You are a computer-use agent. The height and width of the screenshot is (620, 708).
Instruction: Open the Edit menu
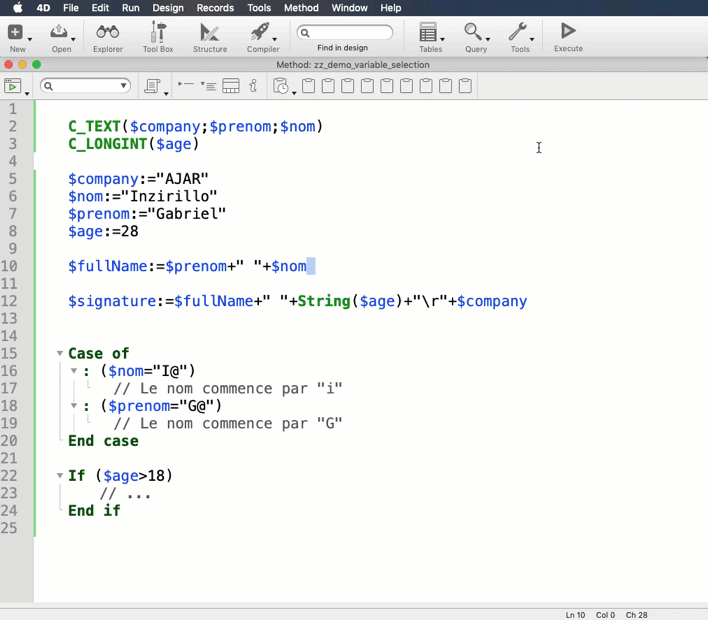click(100, 8)
